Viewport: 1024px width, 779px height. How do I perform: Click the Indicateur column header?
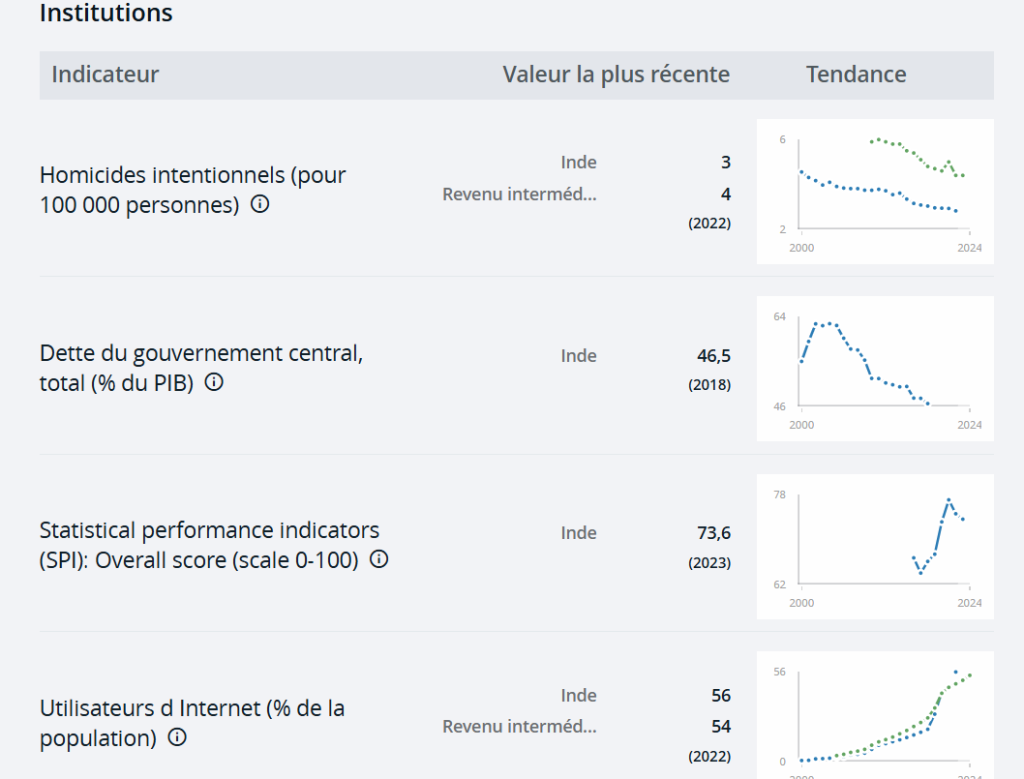coord(105,74)
